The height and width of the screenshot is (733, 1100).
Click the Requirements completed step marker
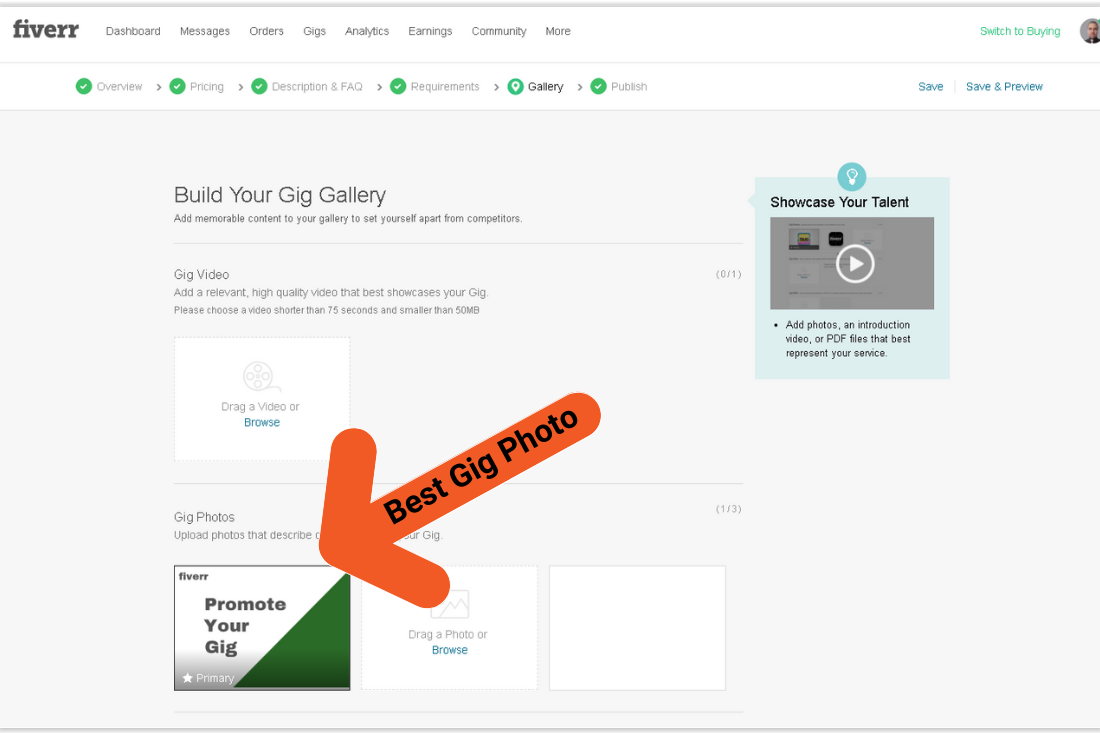click(400, 86)
